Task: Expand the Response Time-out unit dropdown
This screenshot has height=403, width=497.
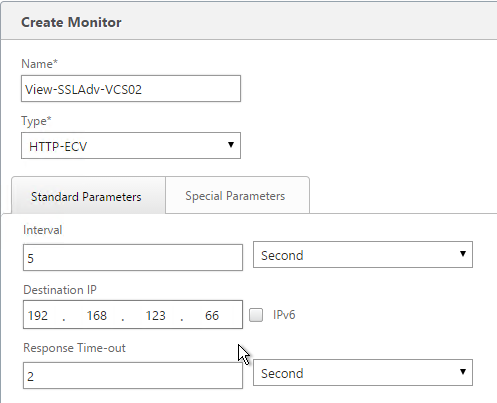Action: point(363,373)
